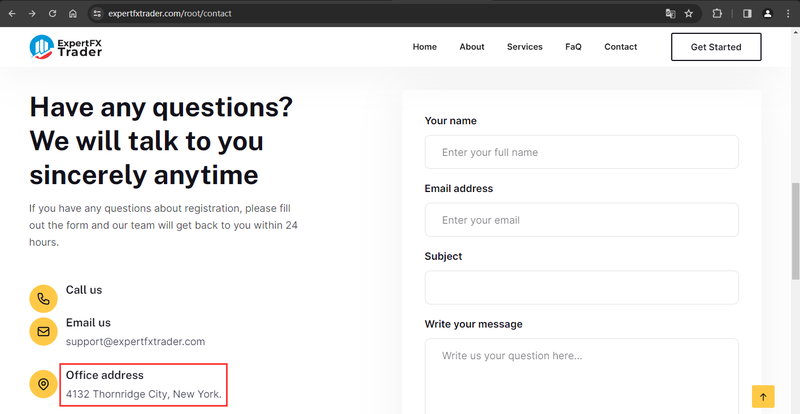Focus the Enter your full name field
The height and width of the screenshot is (414, 800).
point(582,152)
